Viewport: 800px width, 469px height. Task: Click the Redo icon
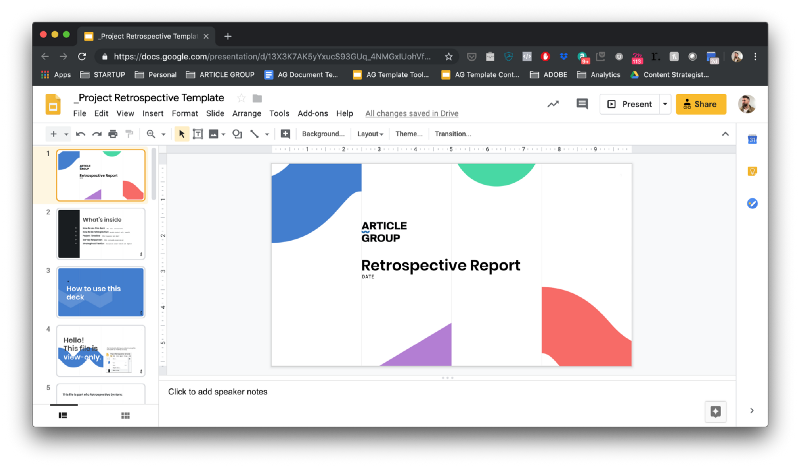click(x=96, y=134)
